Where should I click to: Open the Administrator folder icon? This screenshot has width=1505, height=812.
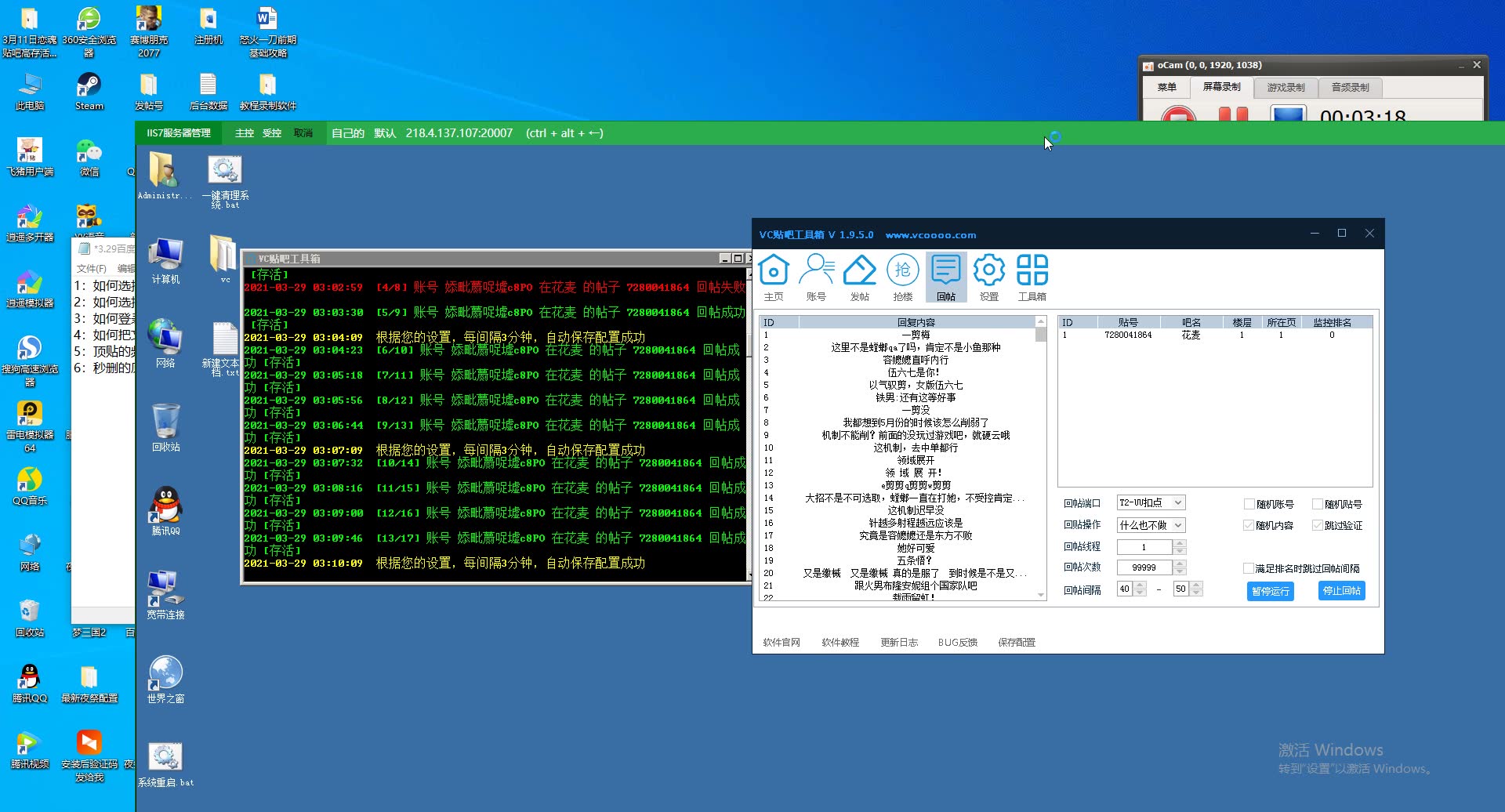[164, 176]
